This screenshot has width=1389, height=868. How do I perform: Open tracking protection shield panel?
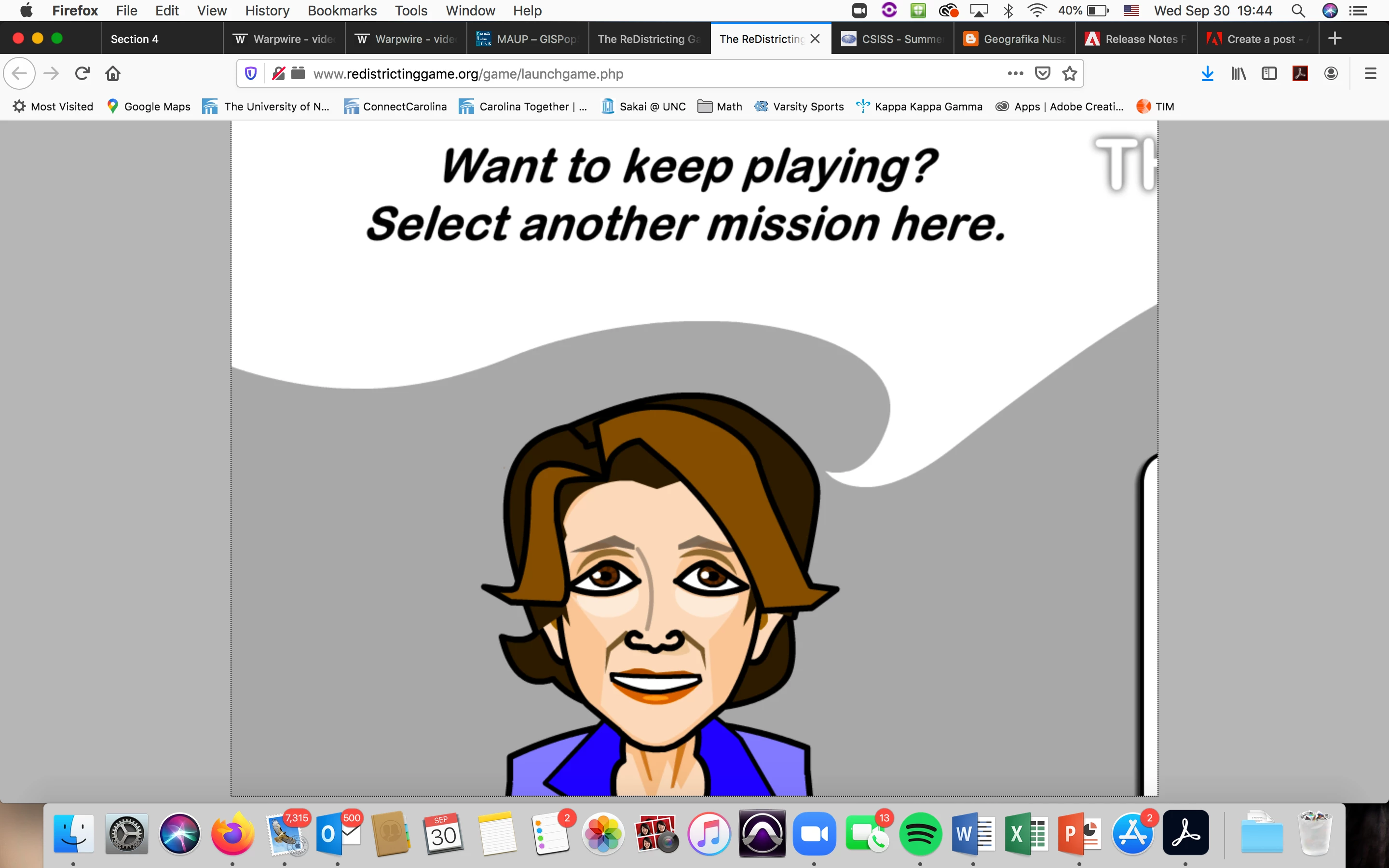coord(251,73)
